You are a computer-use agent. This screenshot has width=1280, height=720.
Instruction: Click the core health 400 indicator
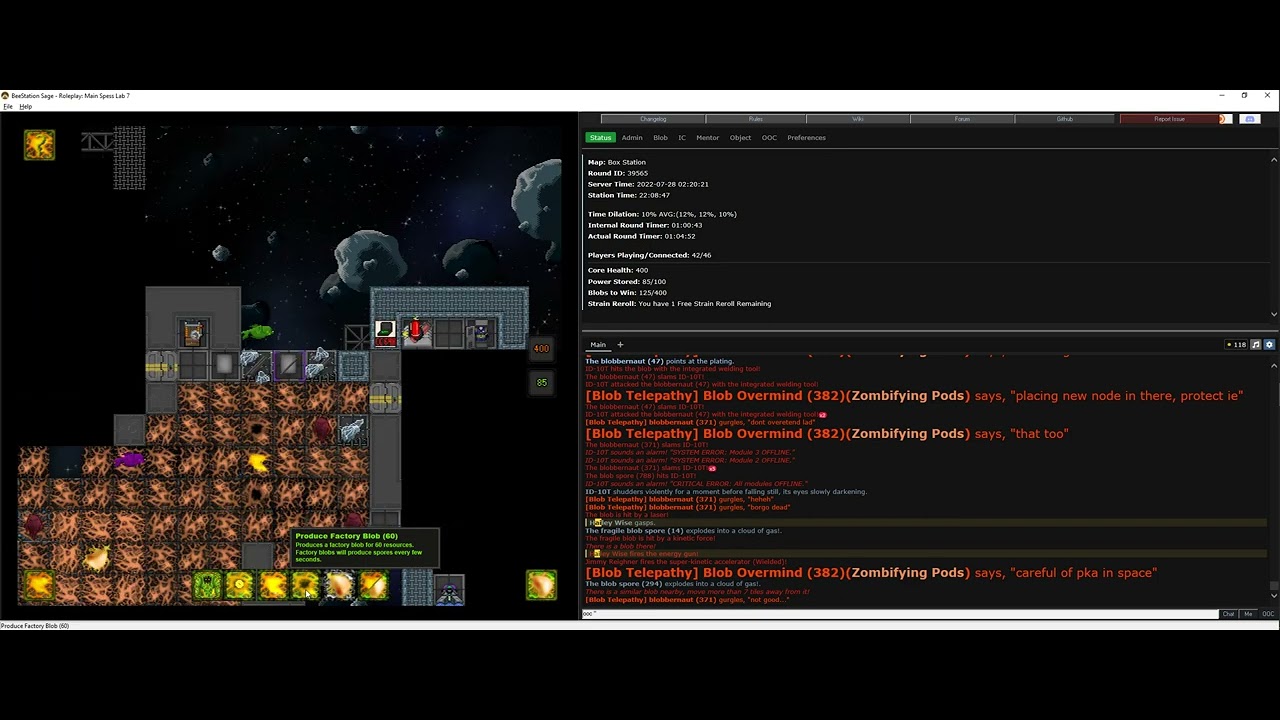pos(541,349)
